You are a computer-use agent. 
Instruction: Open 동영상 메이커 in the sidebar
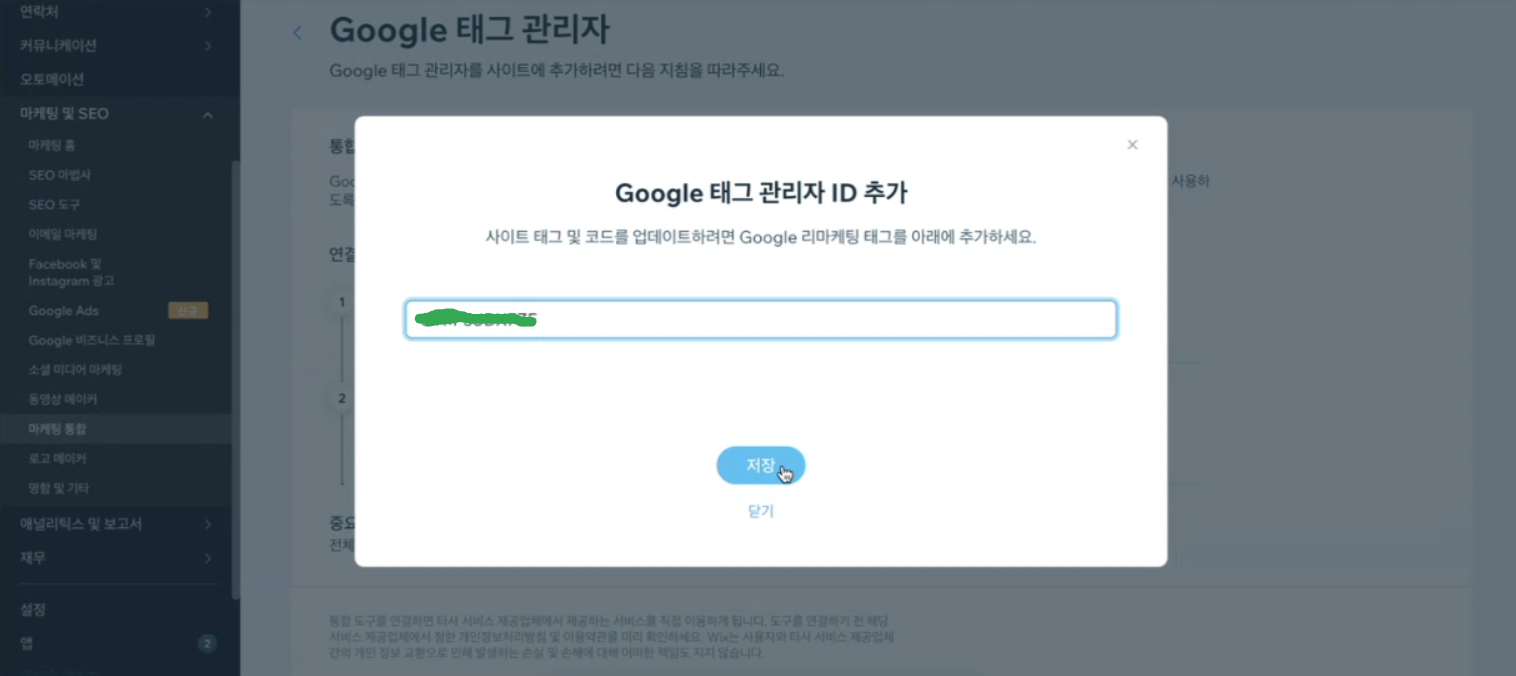(63, 399)
